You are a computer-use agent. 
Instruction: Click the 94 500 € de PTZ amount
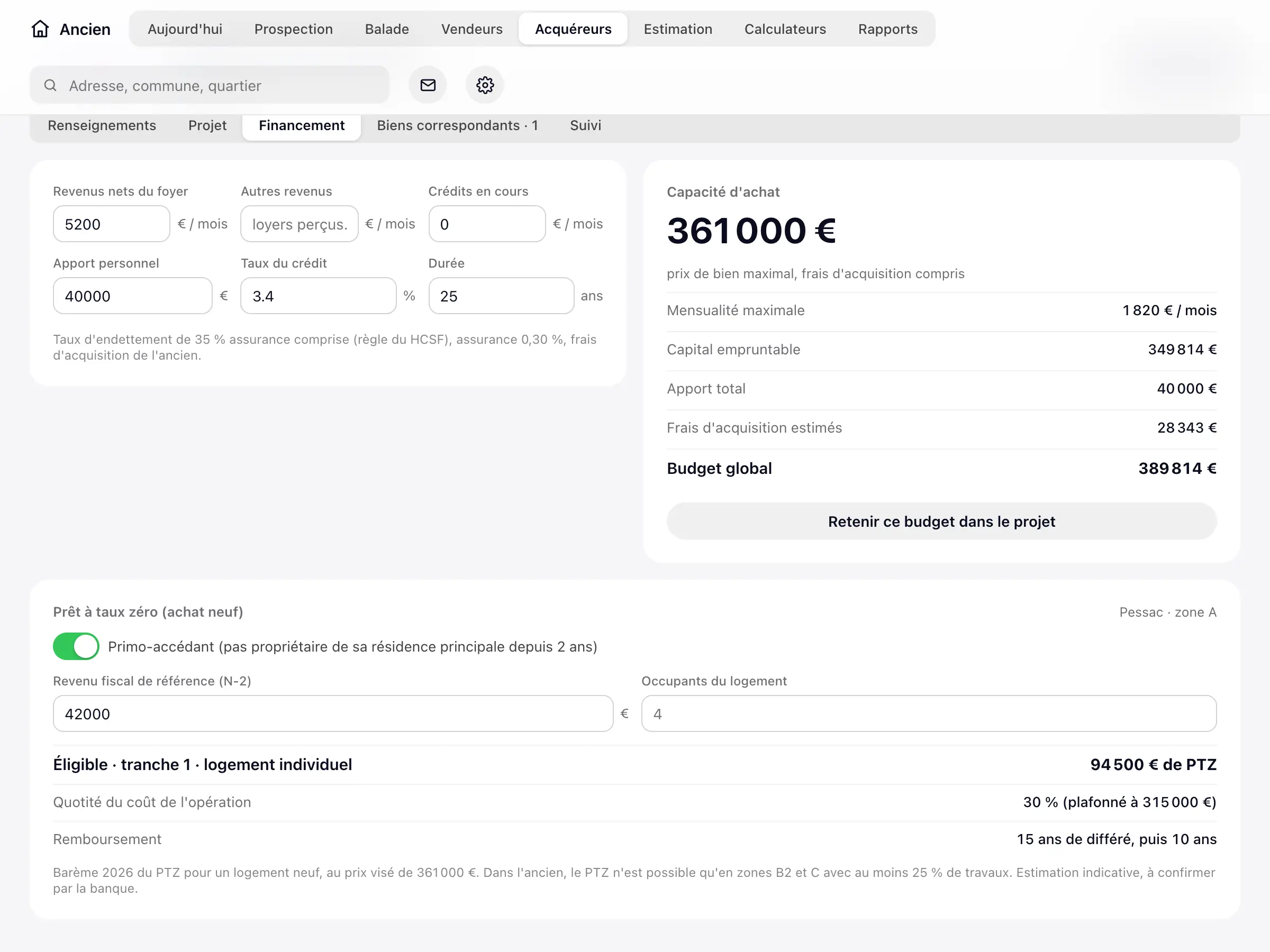1154,765
